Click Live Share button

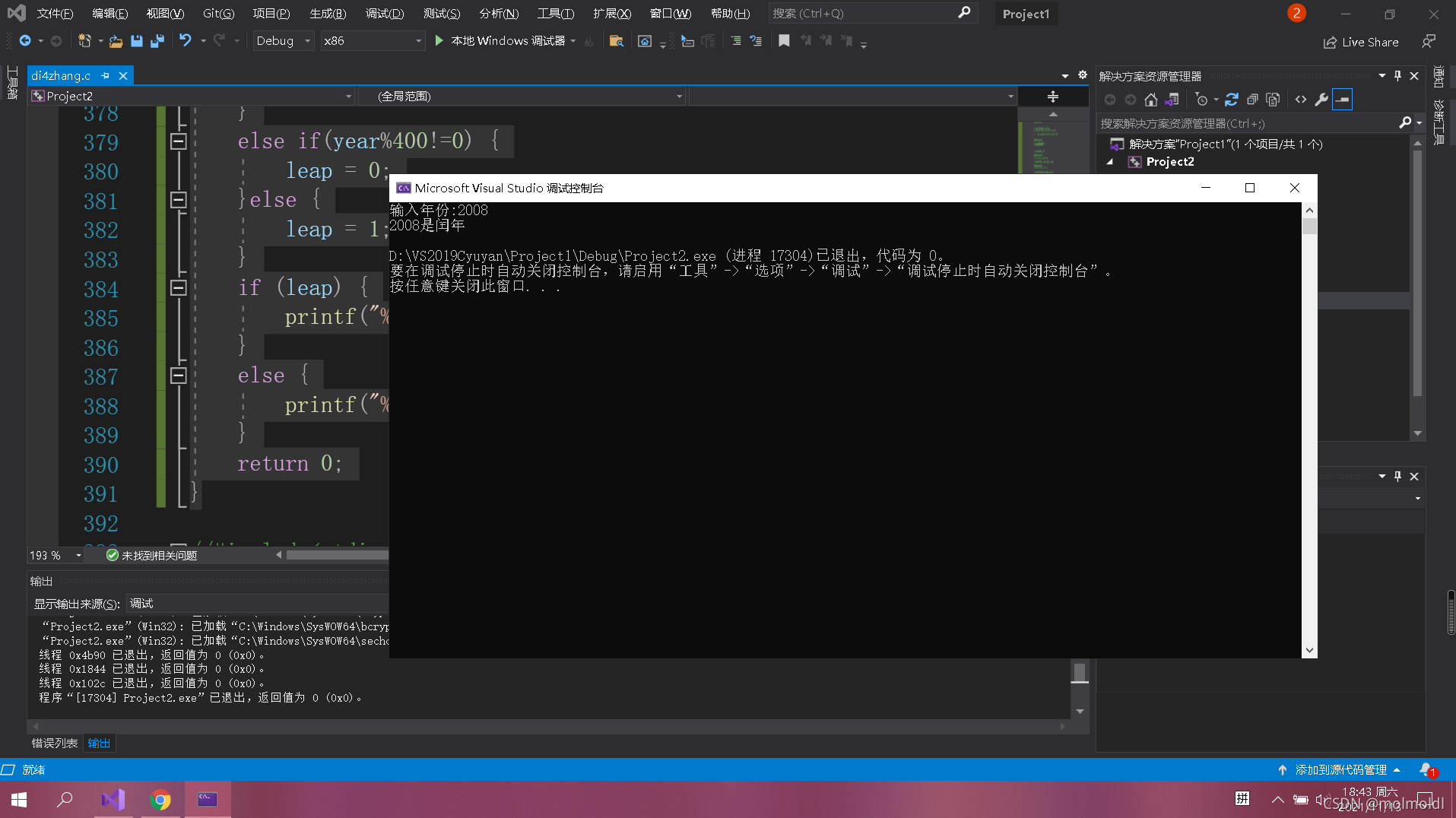tap(1361, 43)
